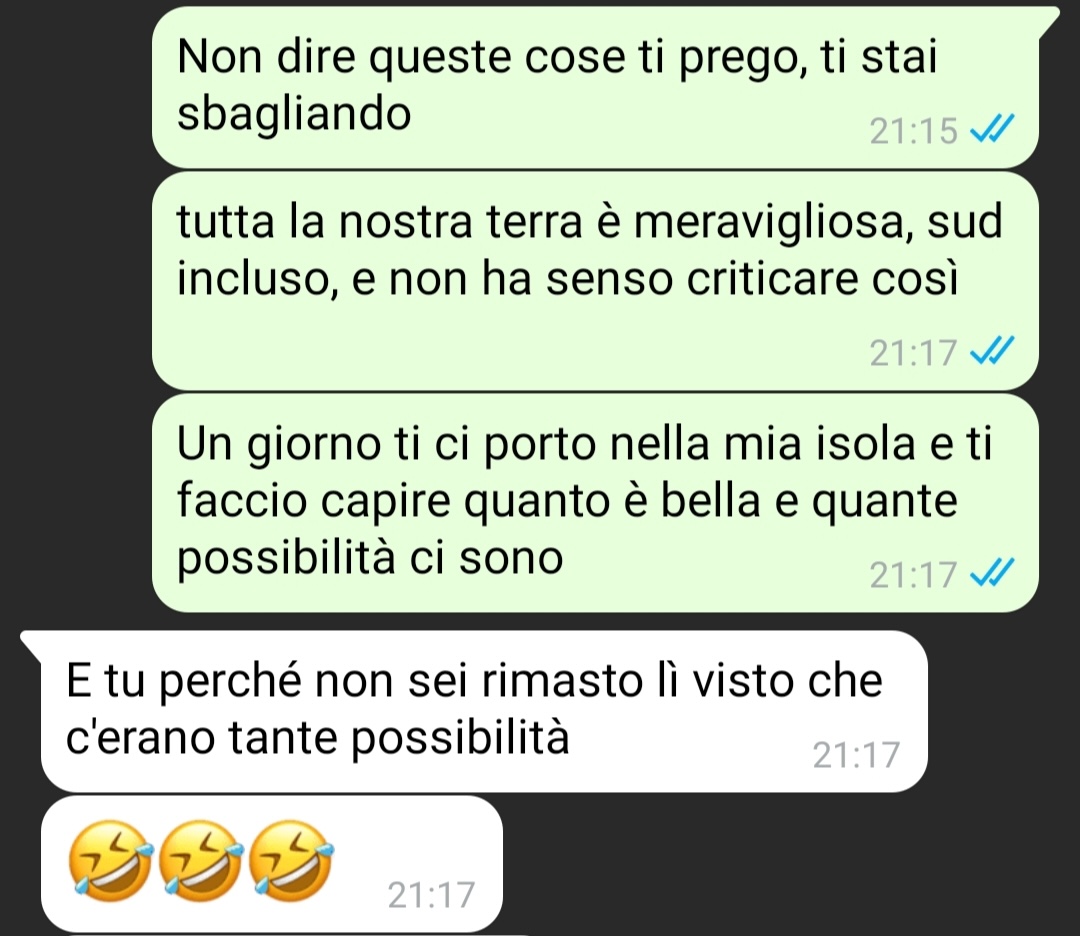This screenshot has height=936, width=1080.
Task: Click the word 'meravigliosa' in second message
Action: (x=768, y=222)
